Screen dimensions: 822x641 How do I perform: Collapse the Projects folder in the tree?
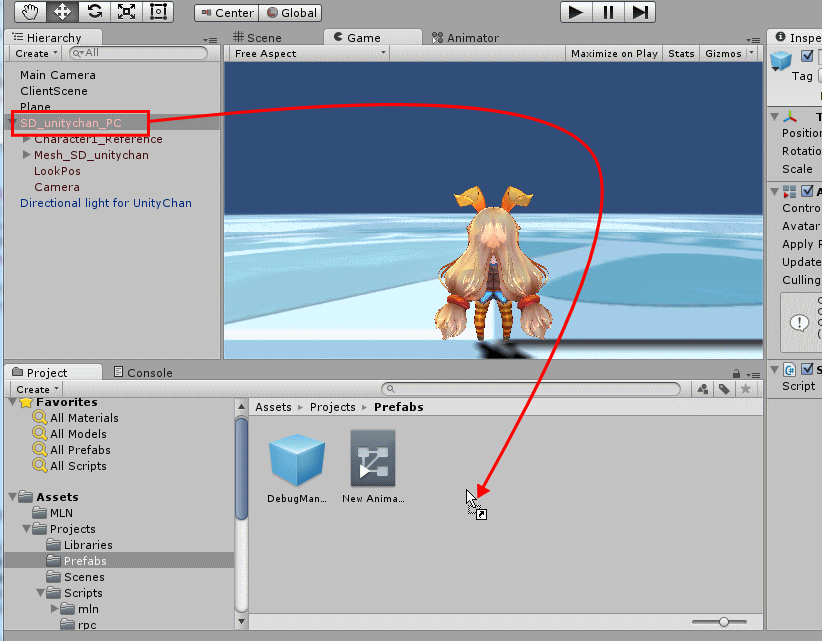click(26, 529)
